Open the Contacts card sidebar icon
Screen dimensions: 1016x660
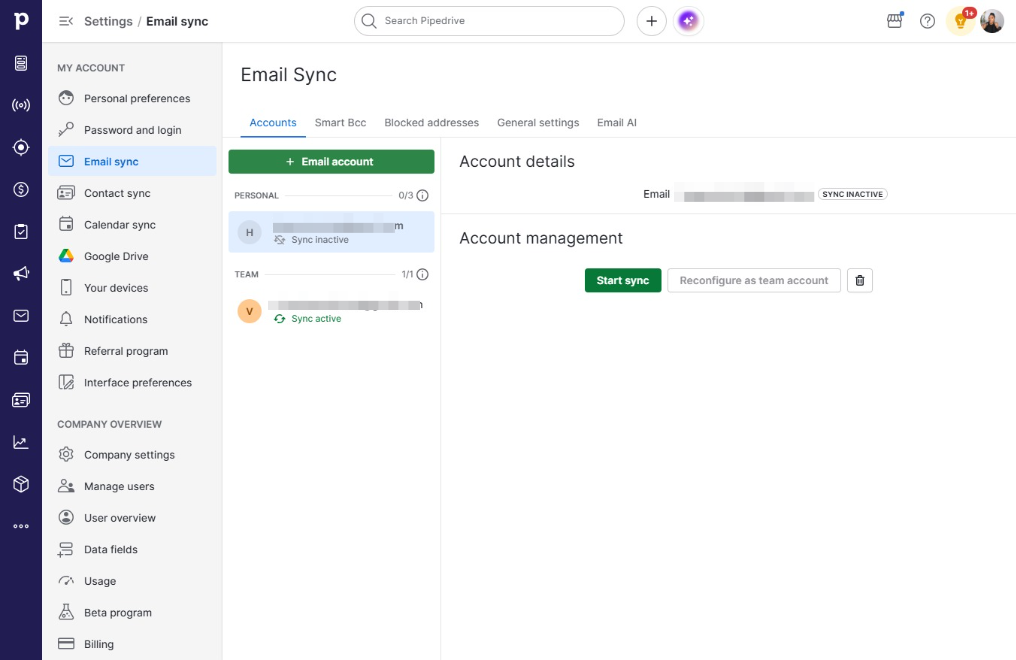(x=21, y=400)
